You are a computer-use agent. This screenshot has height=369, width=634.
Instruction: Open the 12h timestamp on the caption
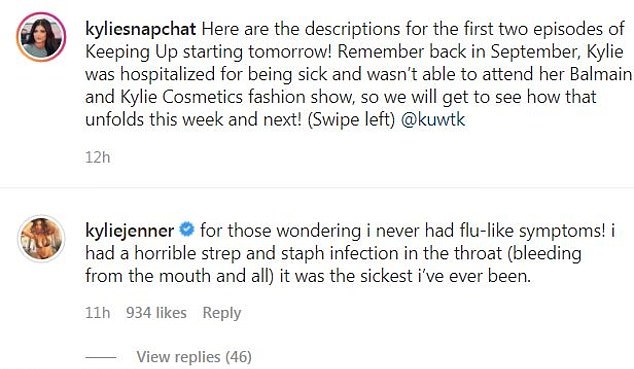point(97,157)
